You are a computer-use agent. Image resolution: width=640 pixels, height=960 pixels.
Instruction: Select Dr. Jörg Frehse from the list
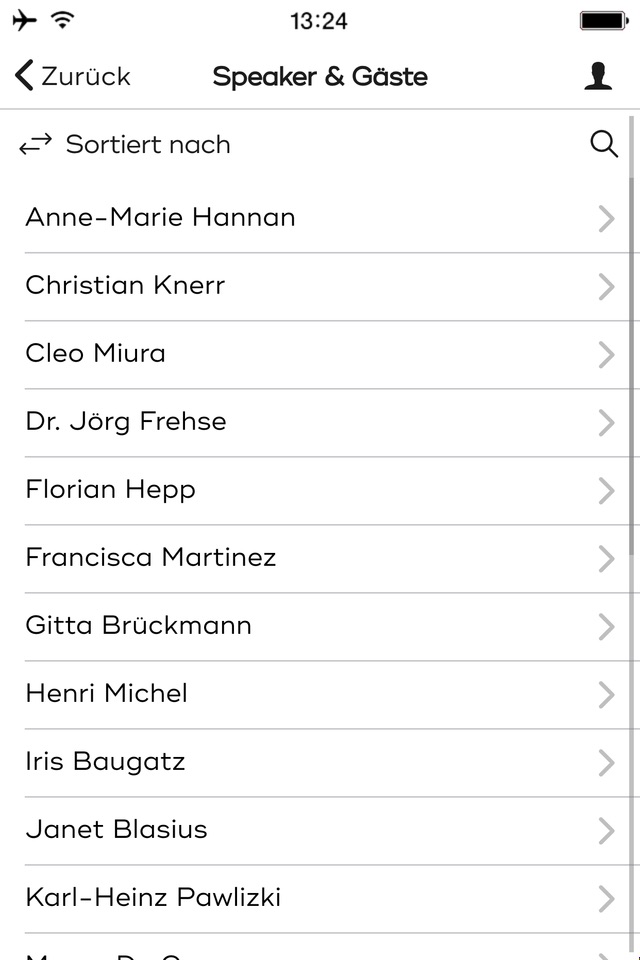(x=126, y=422)
